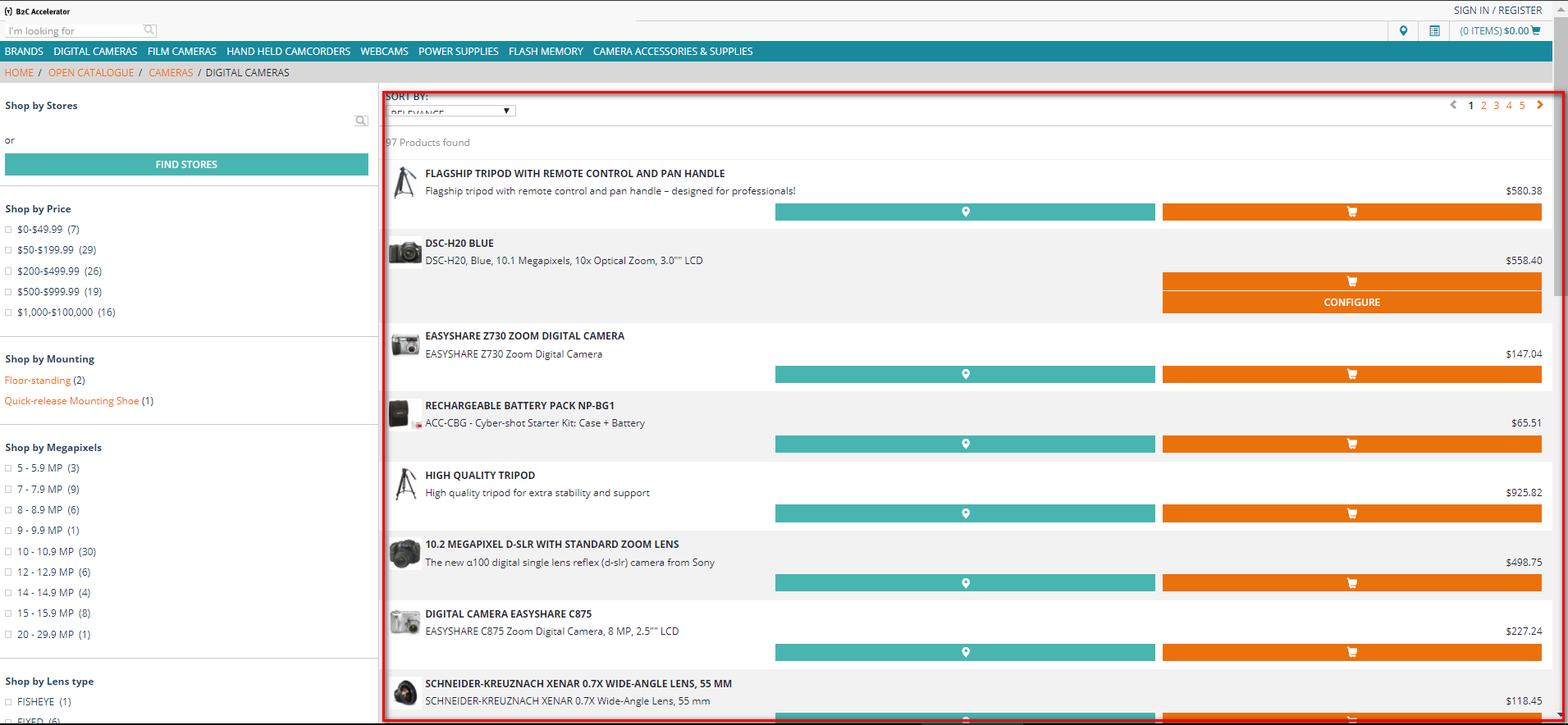Click the Find Stores button

coord(186,165)
